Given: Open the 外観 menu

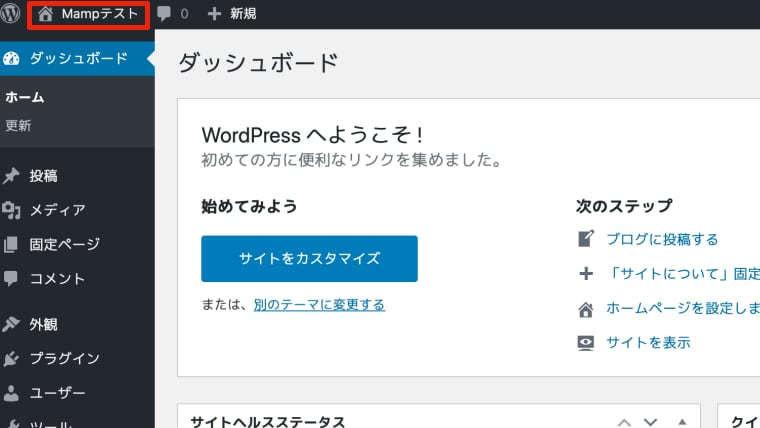Looking at the screenshot, I should (x=43, y=324).
